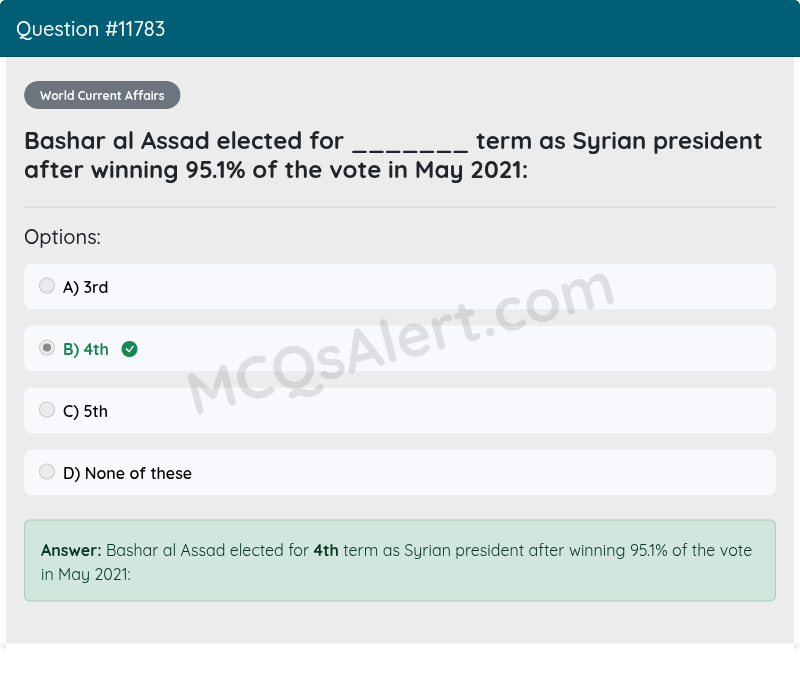
Task: Select radio button for option D) None of these
Action: (47, 471)
